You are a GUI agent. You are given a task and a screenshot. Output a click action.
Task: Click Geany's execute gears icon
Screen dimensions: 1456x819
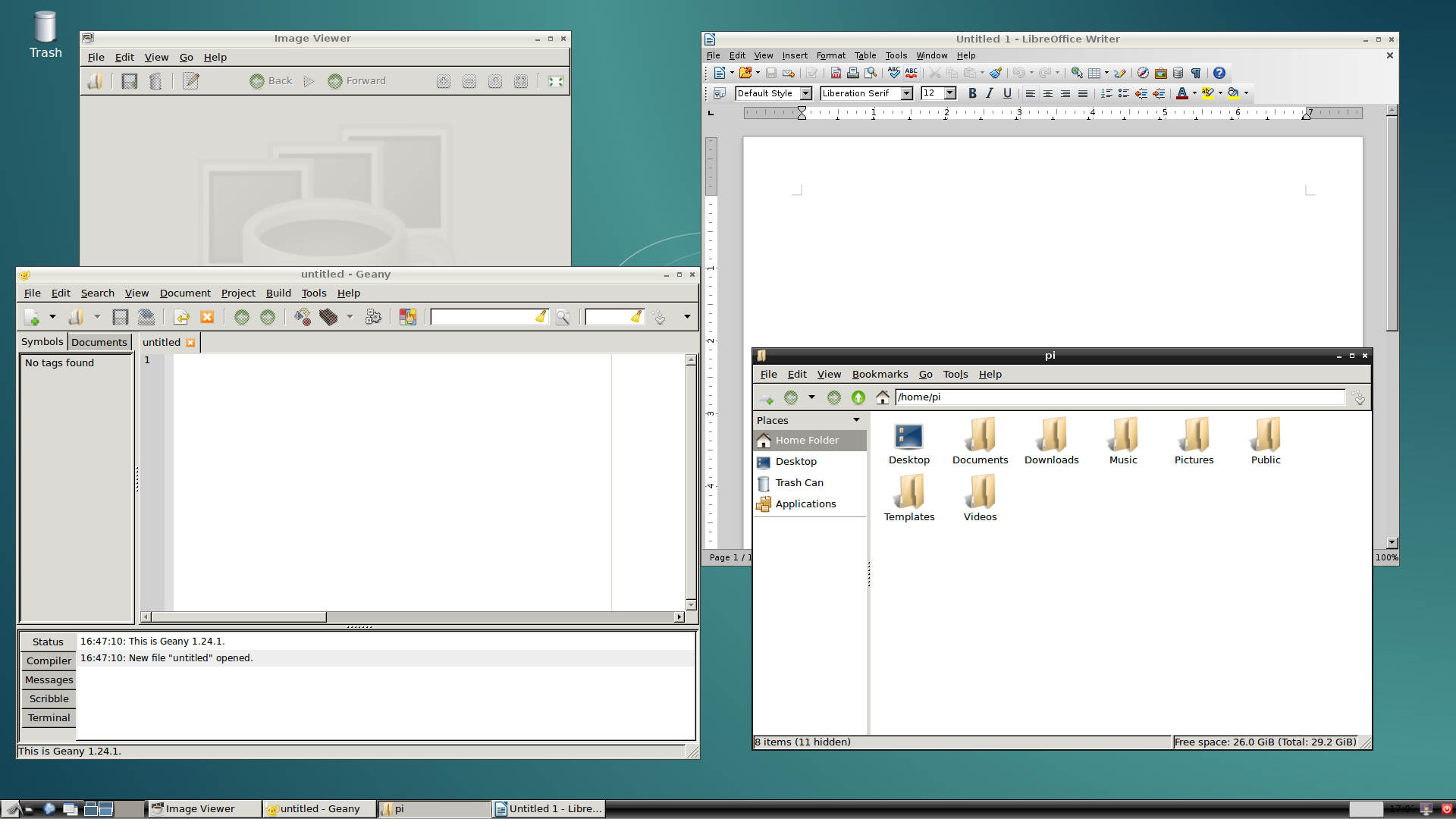click(373, 317)
